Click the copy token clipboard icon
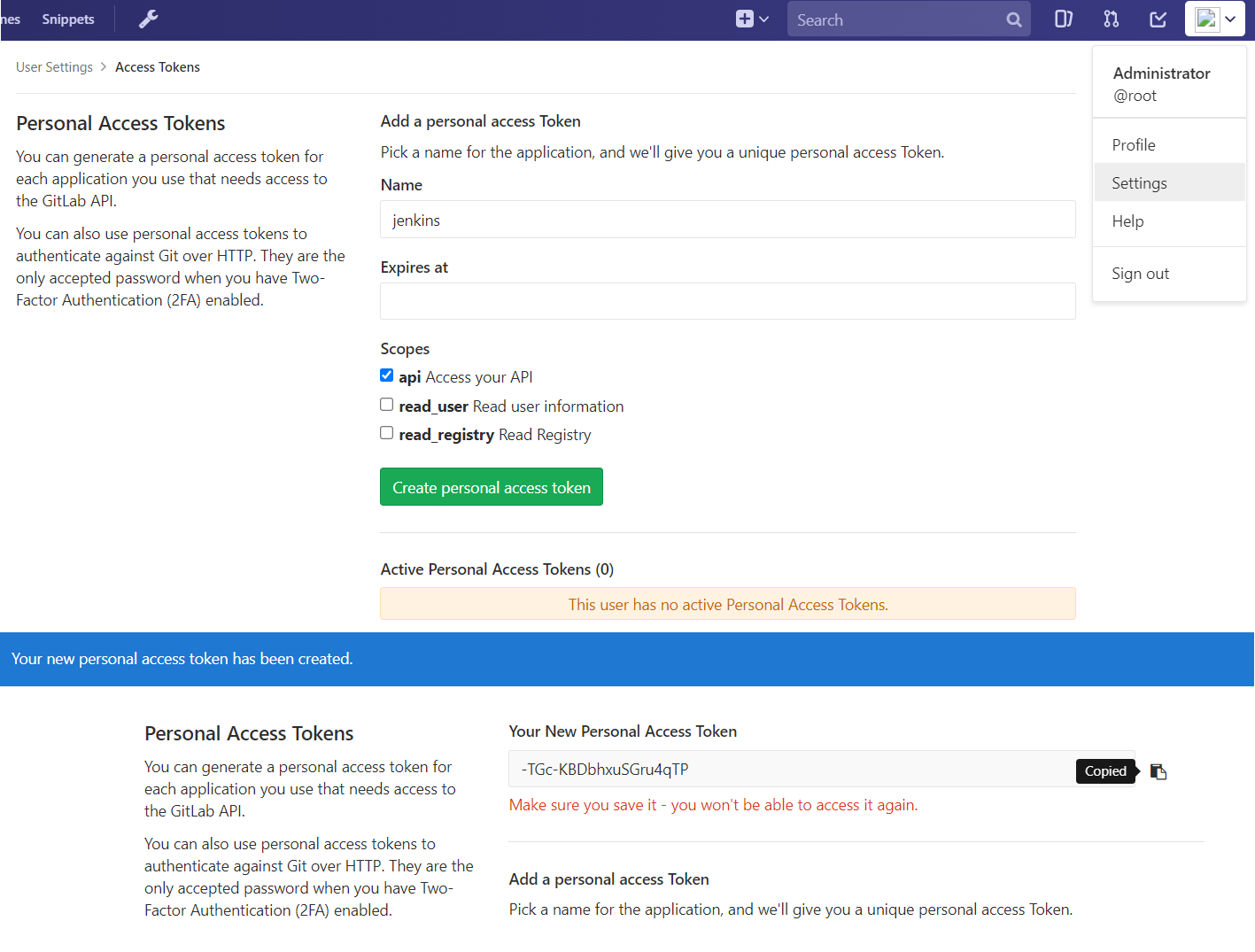The image size is (1255, 952). coord(1158,771)
